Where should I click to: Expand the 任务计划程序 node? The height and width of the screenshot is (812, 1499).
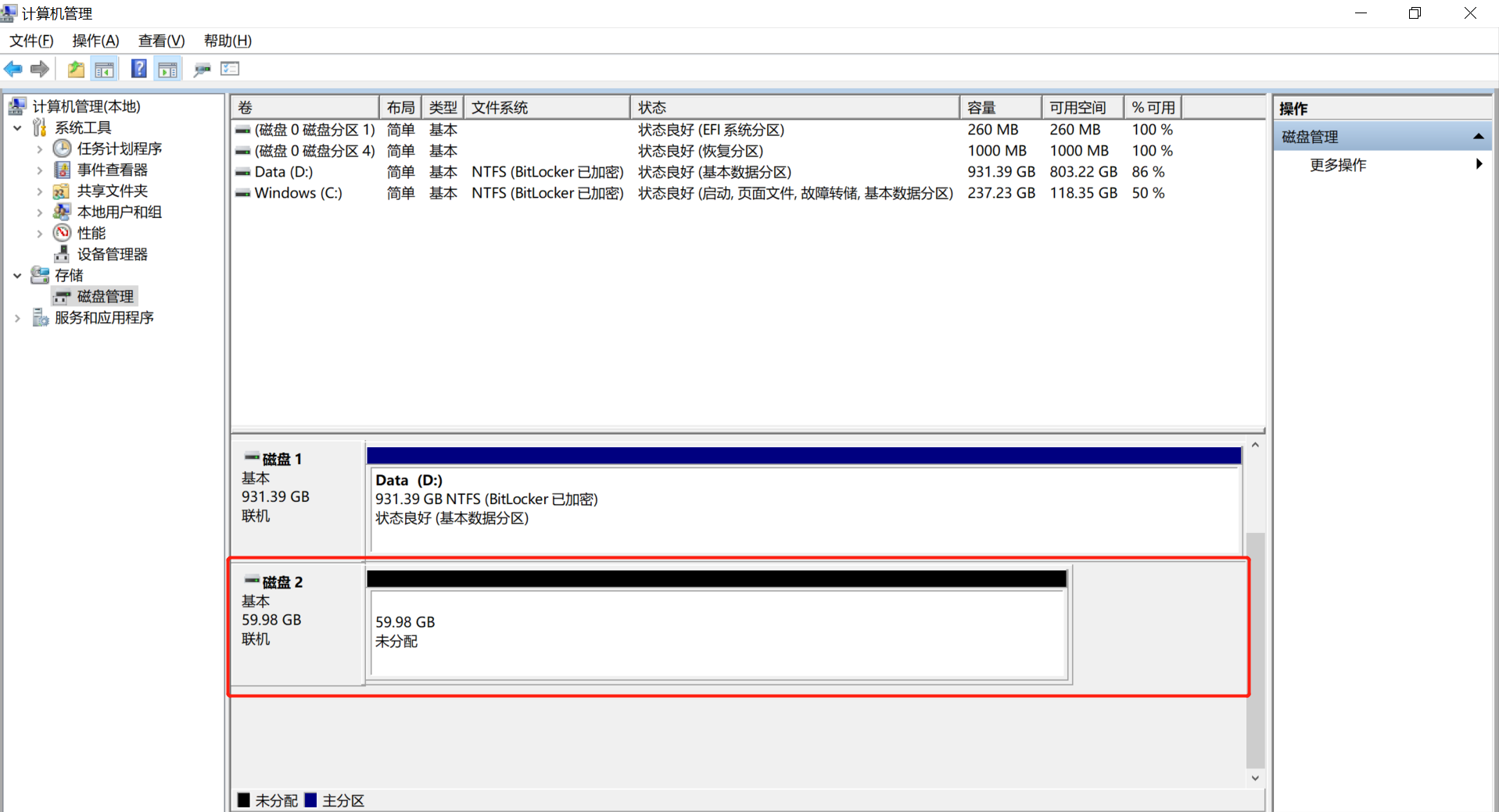(39, 148)
